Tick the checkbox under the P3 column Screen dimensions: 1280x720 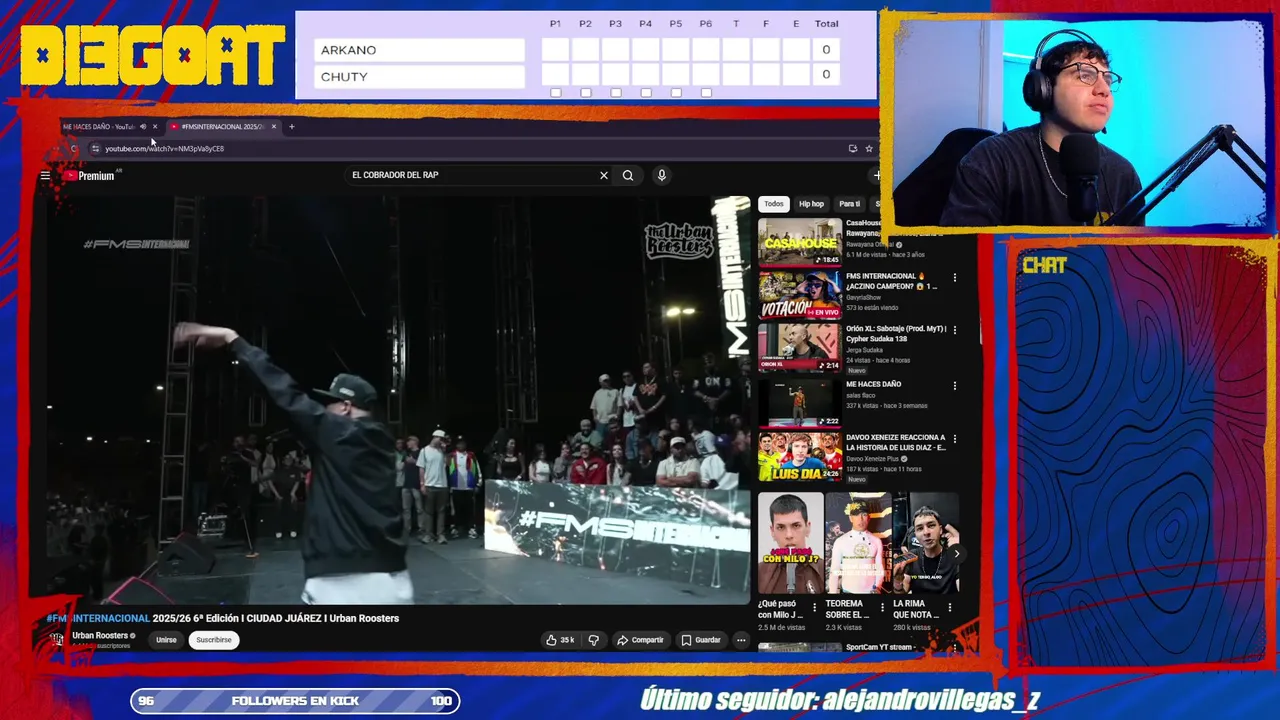[x=616, y=93]
